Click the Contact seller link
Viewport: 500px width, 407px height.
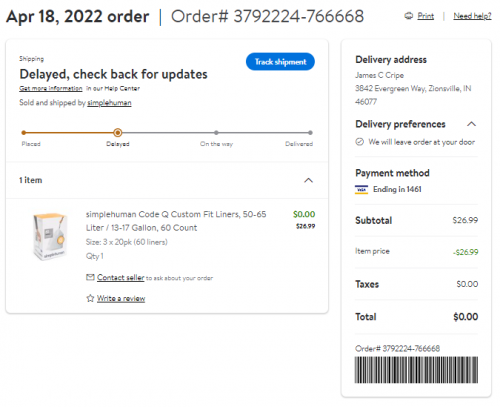tap(121, 277)
